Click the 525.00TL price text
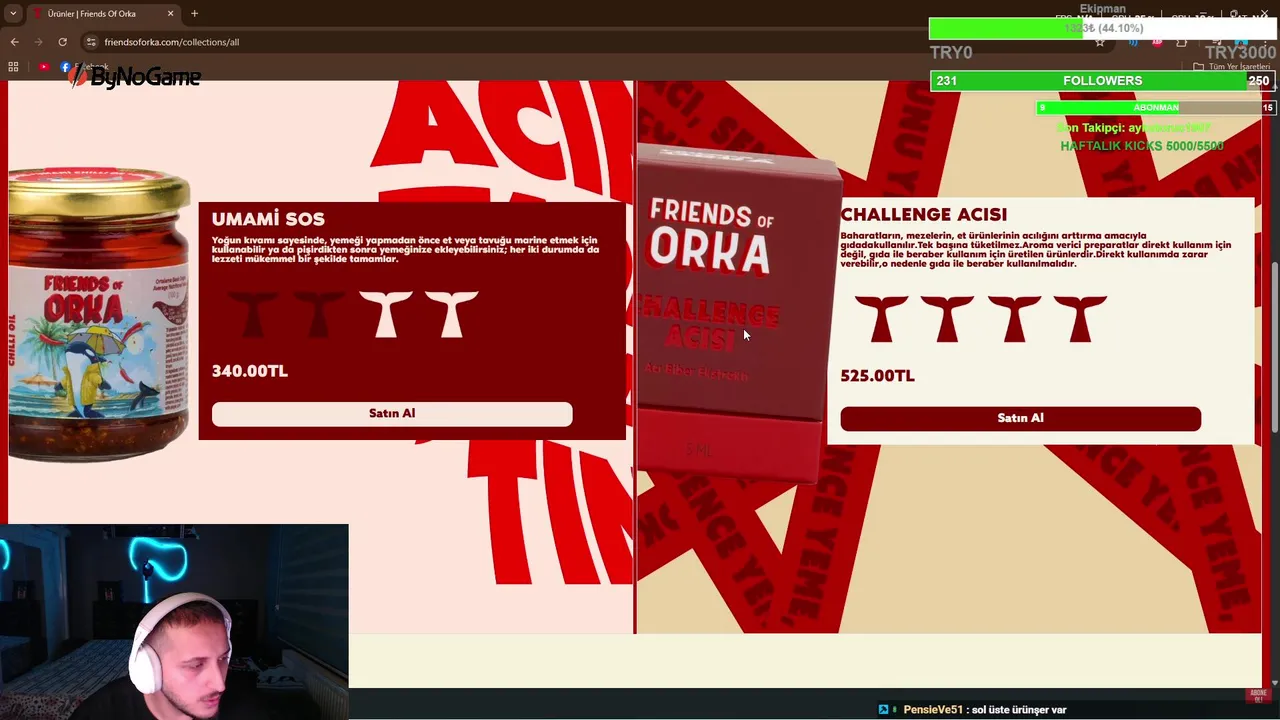 877,376
